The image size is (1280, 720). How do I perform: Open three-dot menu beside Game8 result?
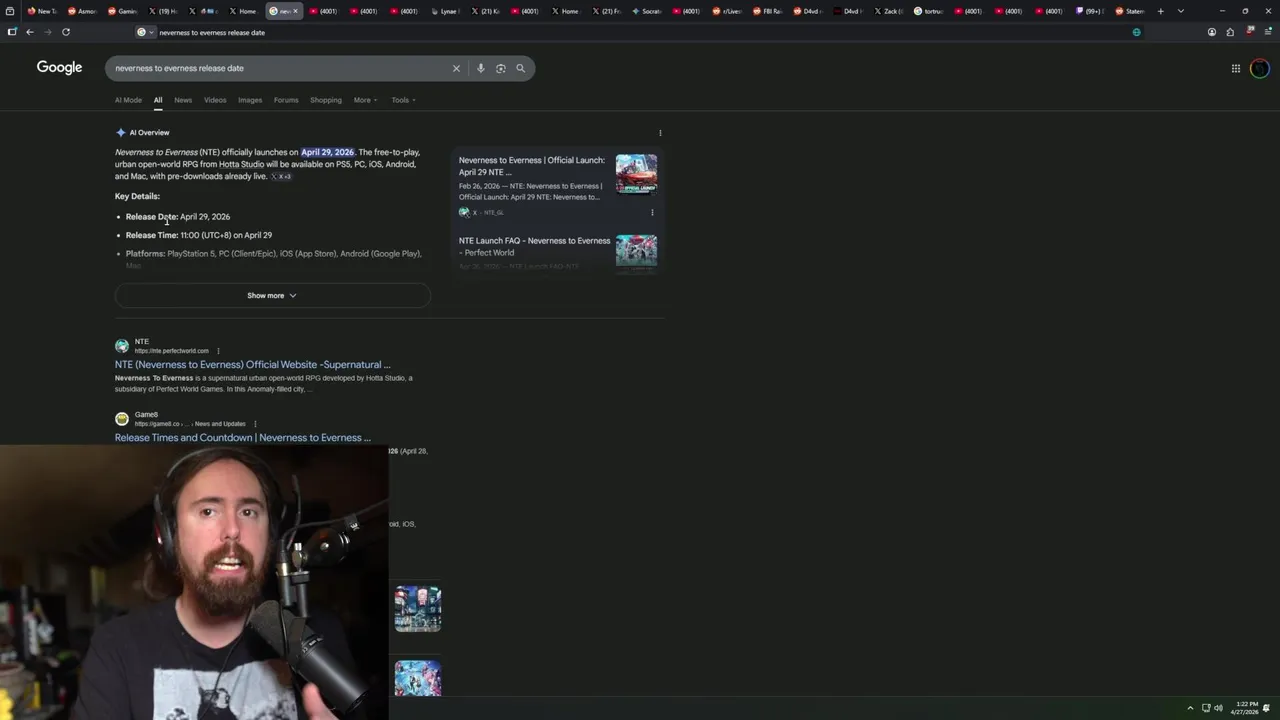(x=255, y=424)
